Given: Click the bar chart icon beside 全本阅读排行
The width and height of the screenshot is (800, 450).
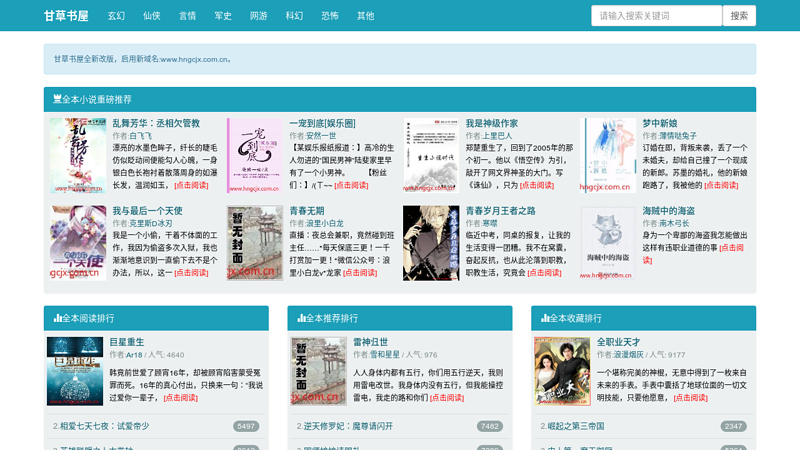Looking at the screenshot, I should coord(57,318).
